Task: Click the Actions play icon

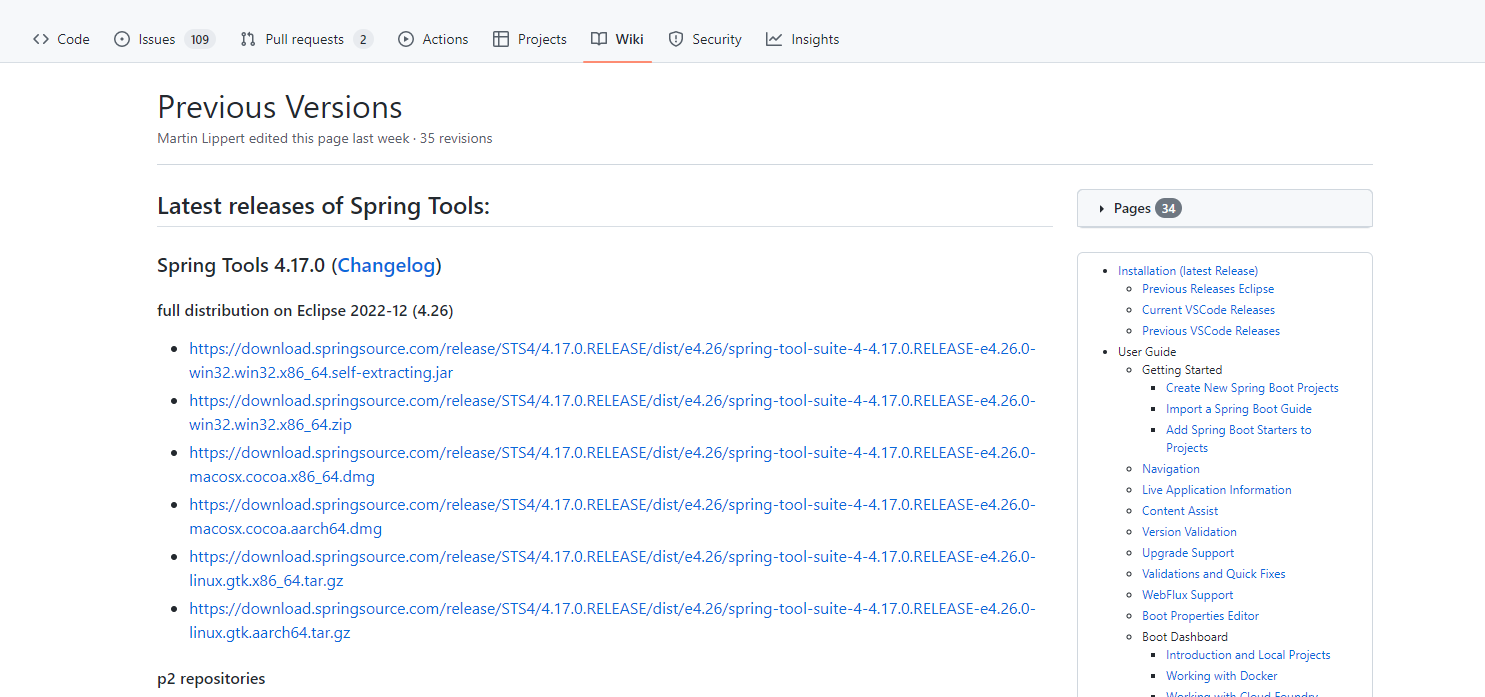Action: pos(406,39)
